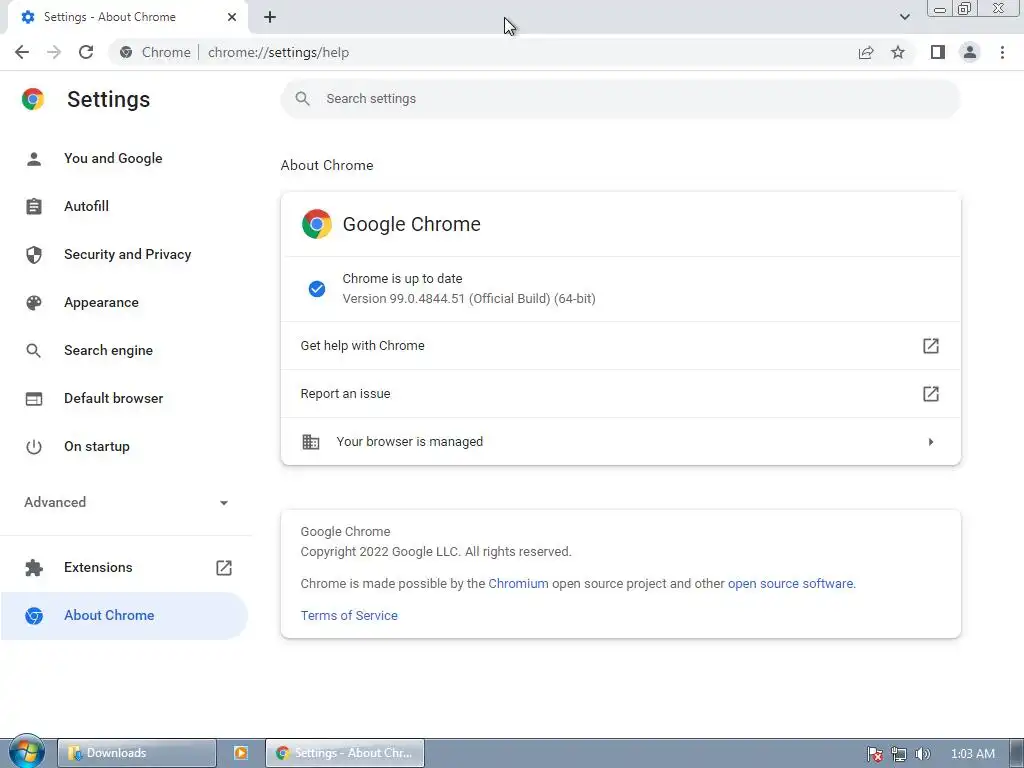Click the magnifier icon in Search settings
The width and height of the screenshot is (1024, 768).
tap(302, 99)
